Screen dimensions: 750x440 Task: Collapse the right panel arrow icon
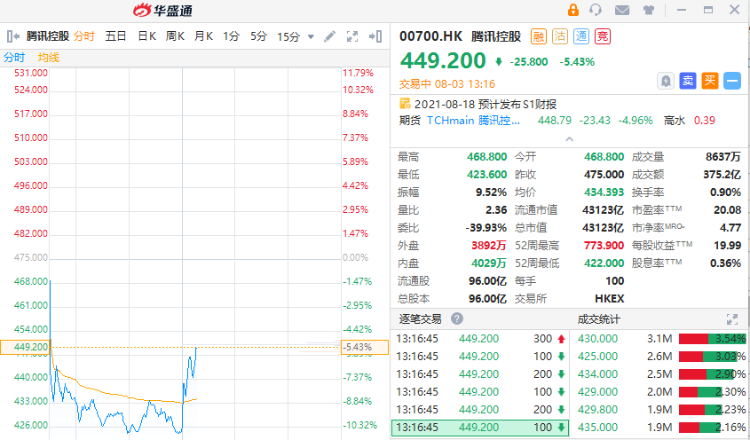375,36
